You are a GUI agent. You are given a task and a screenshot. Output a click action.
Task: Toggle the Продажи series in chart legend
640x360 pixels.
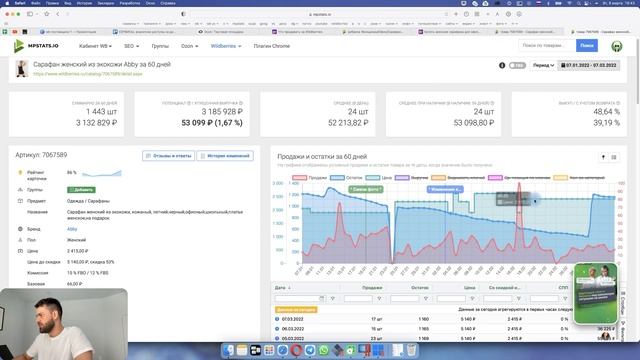[x=310, y=178]
